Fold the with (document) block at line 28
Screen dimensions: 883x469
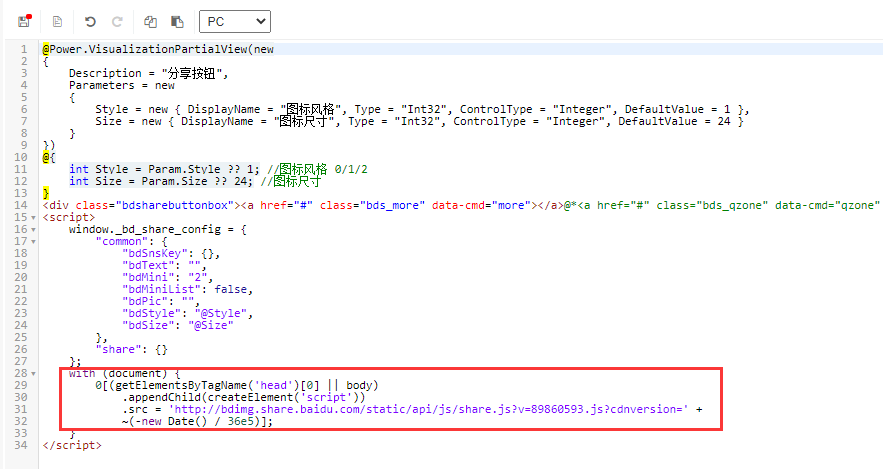(x=34, y=373)
